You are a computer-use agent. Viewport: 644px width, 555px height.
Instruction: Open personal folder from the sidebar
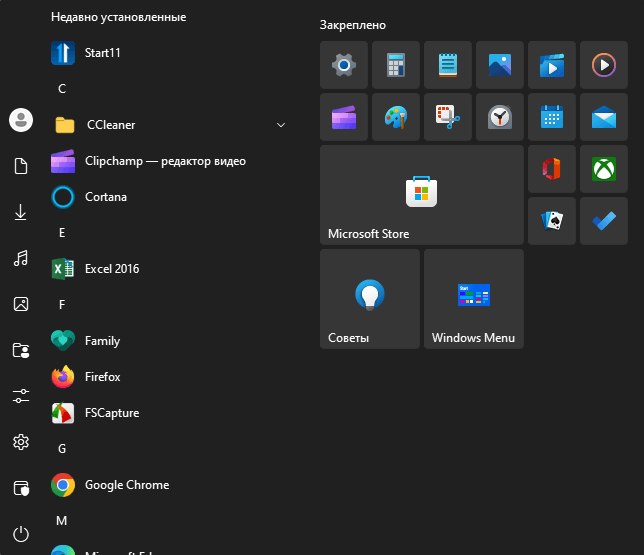coord(21,350)
